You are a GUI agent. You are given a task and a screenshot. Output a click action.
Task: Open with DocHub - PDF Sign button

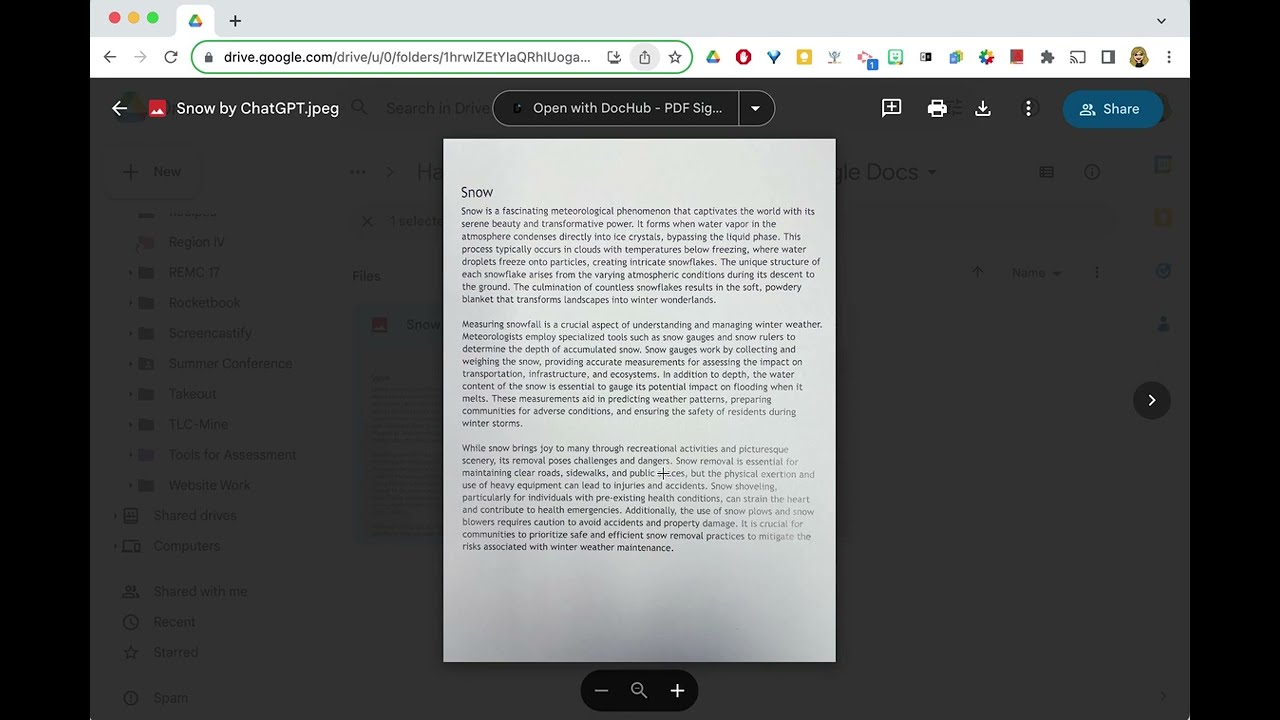click(x=616, y=108)
